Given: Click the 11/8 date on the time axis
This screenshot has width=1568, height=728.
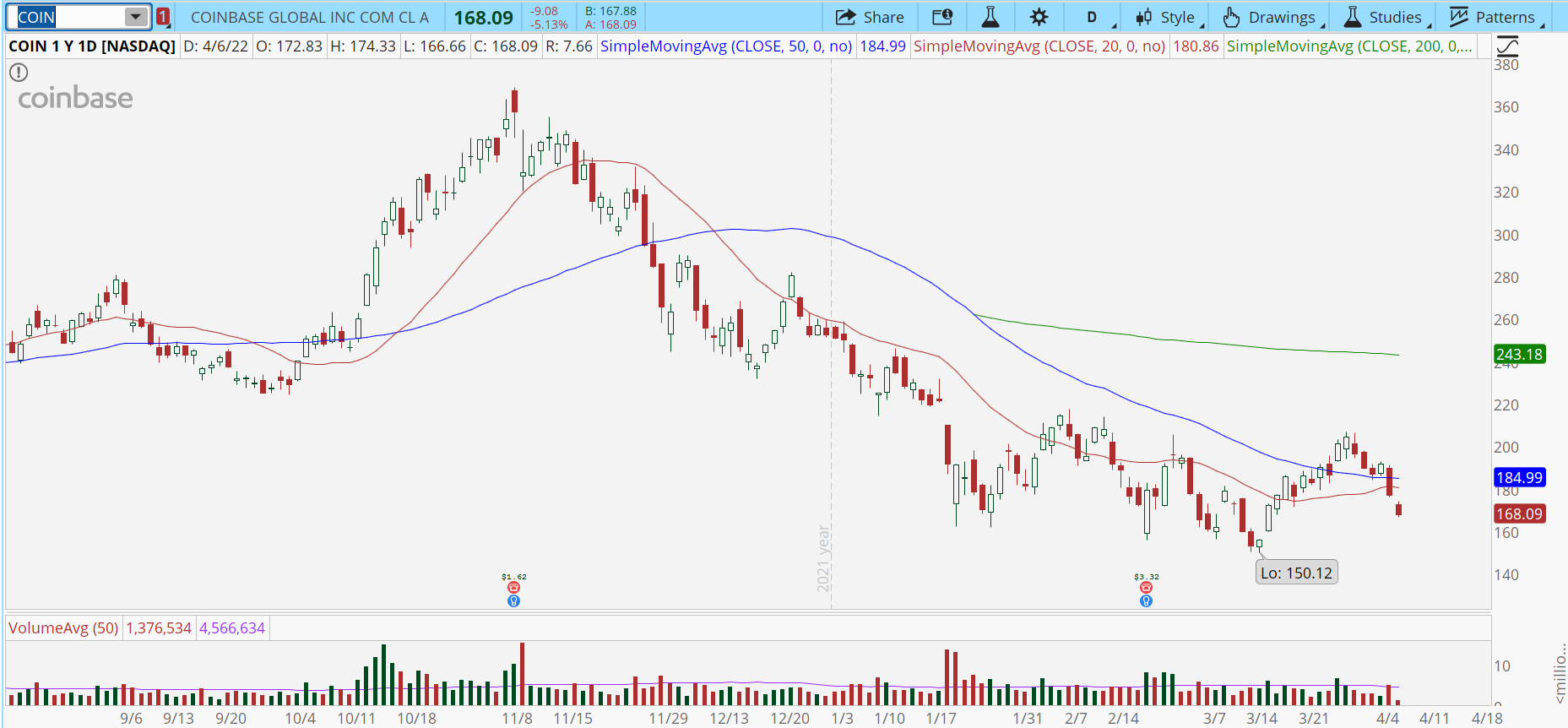Looking at the screenshot, I should [518, 719].
